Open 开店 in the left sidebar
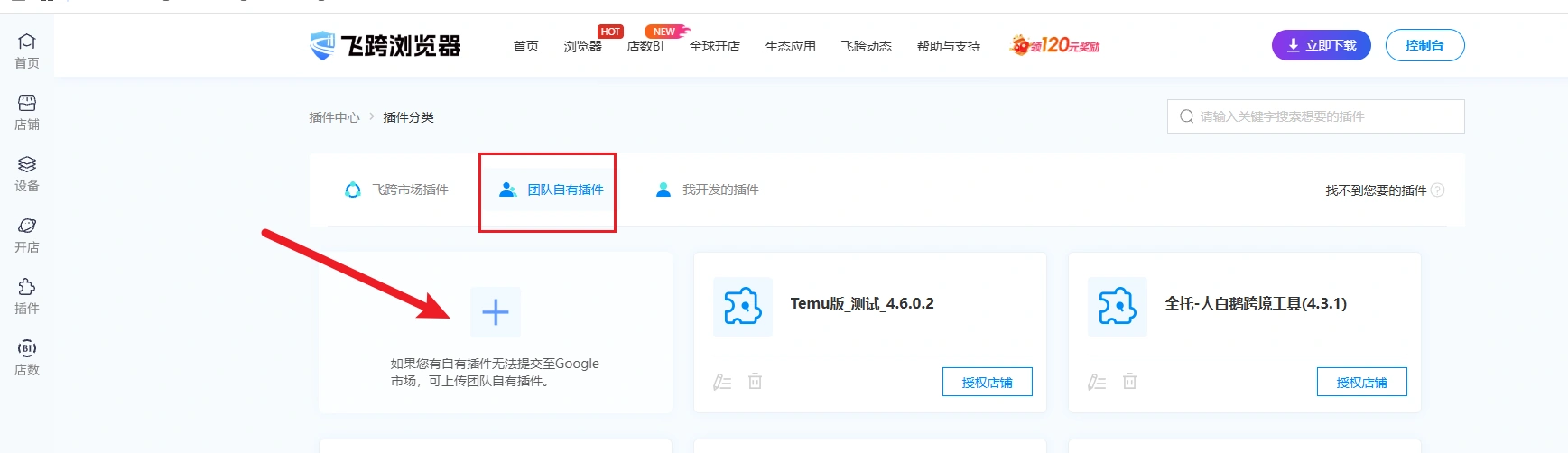This screenshot has width=1568, height=453. [27, 236]
